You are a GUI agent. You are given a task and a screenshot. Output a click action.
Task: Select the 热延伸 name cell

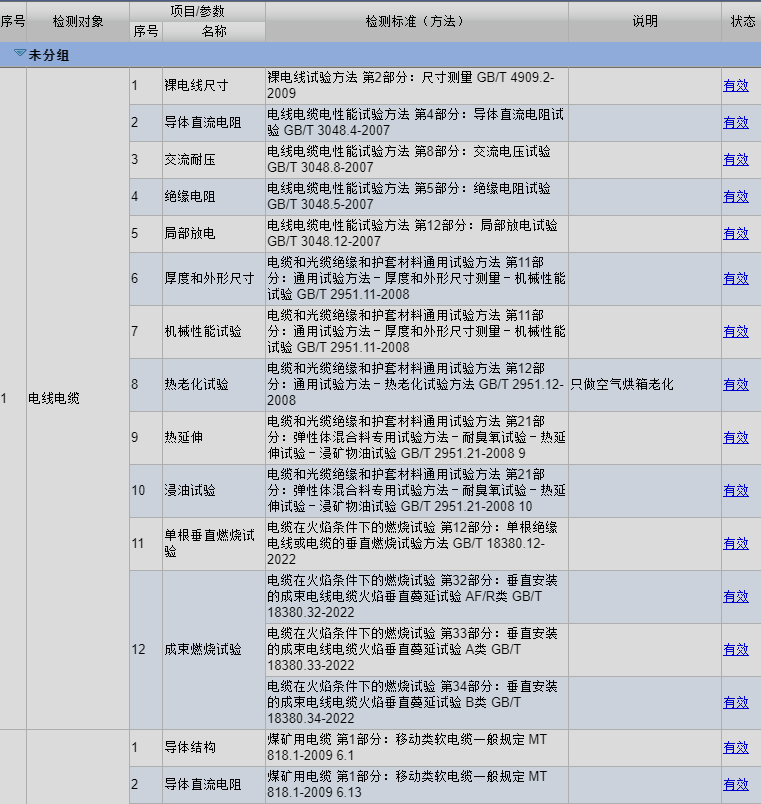point(214,437)
